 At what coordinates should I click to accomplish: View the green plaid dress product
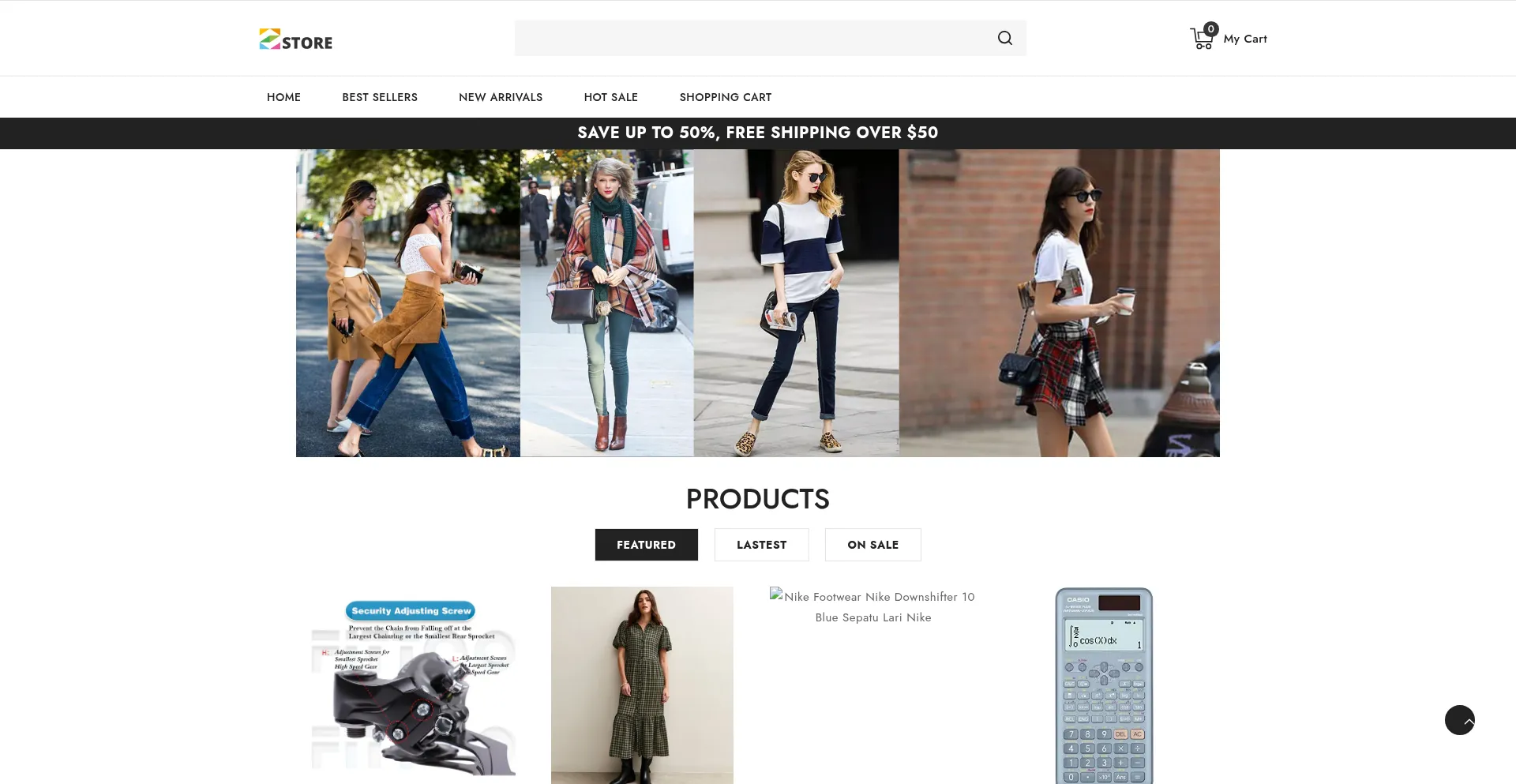642,685
